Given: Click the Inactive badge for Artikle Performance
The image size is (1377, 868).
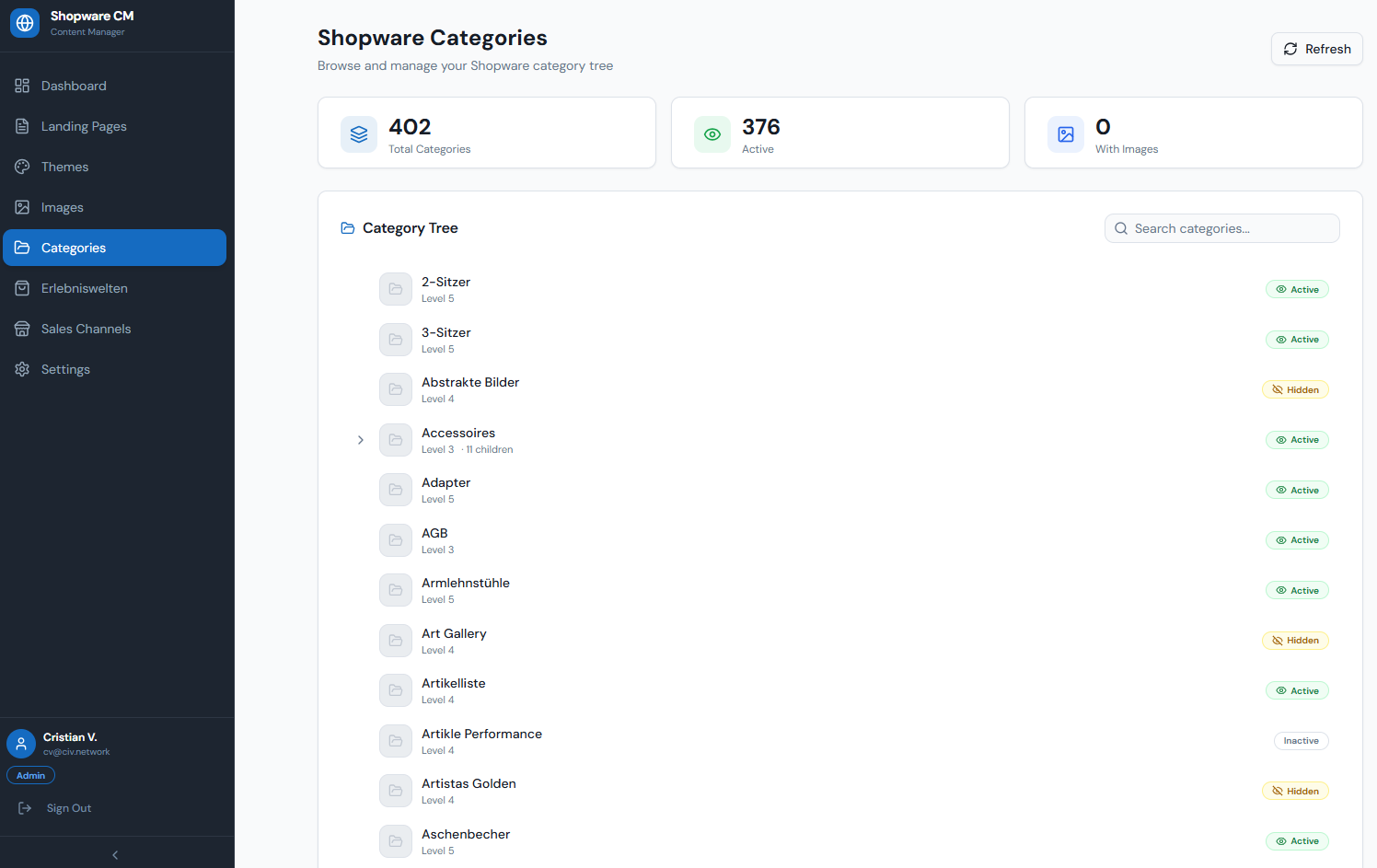Looking at the screenshot, I should click(x=1302, y=741).
